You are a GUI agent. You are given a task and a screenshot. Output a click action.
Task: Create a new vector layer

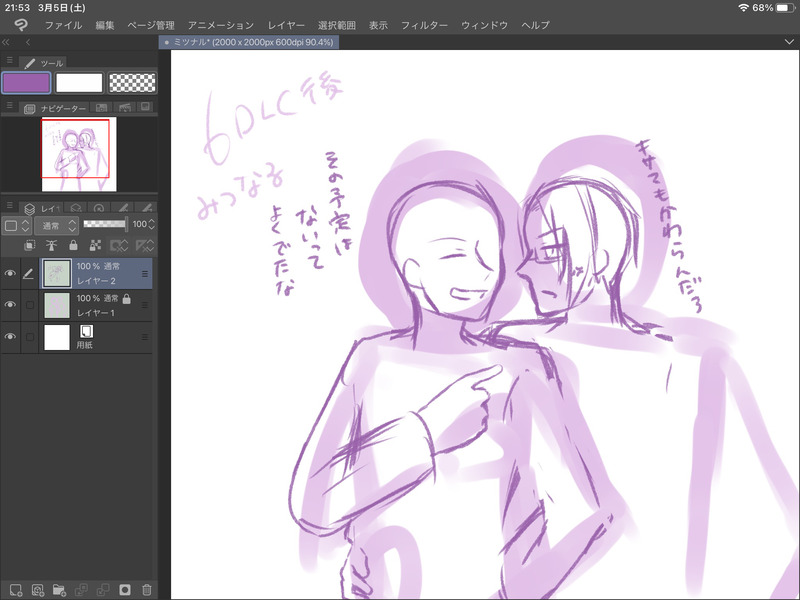coord(38,590)
